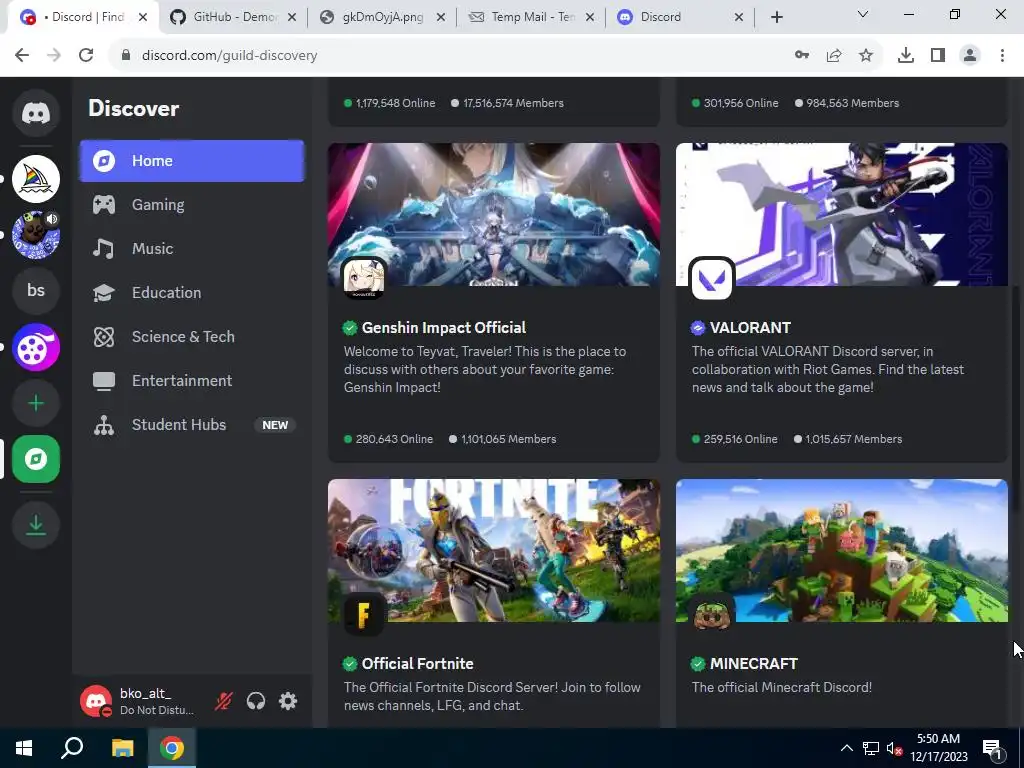Open the 'bs' server icon
The width and height of the screenshot is (1024, 768).
click(x=36, y=291)
